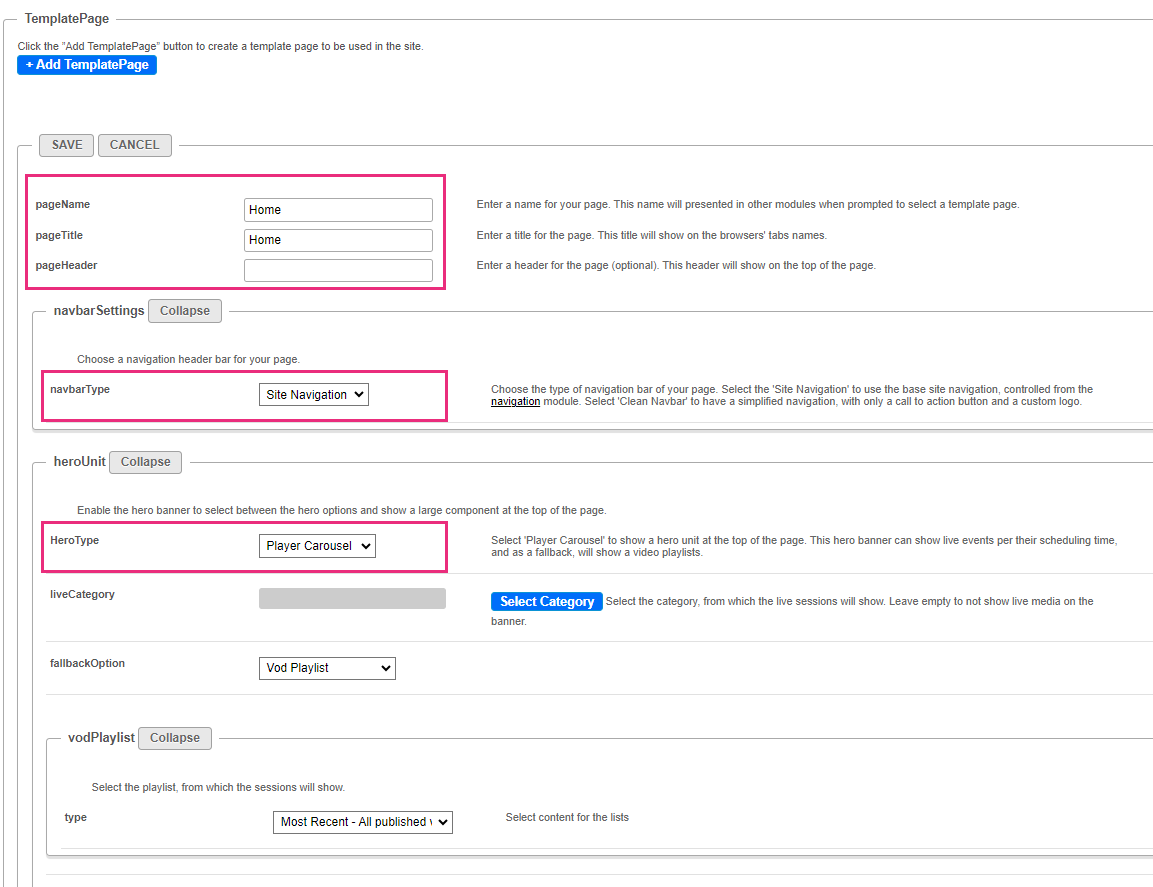Collapse the navbarSettings section
This screenshot has width=1153, height=887.
coord(185,310)
